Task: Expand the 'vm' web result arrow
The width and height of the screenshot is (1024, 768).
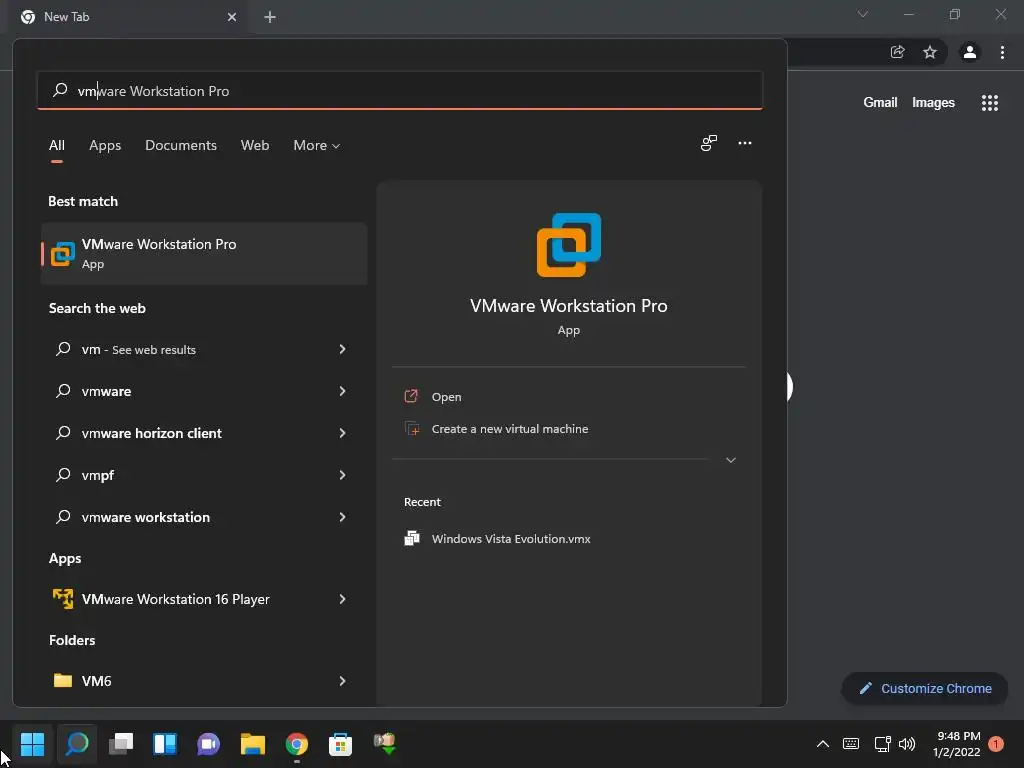Action: point(342,349)
